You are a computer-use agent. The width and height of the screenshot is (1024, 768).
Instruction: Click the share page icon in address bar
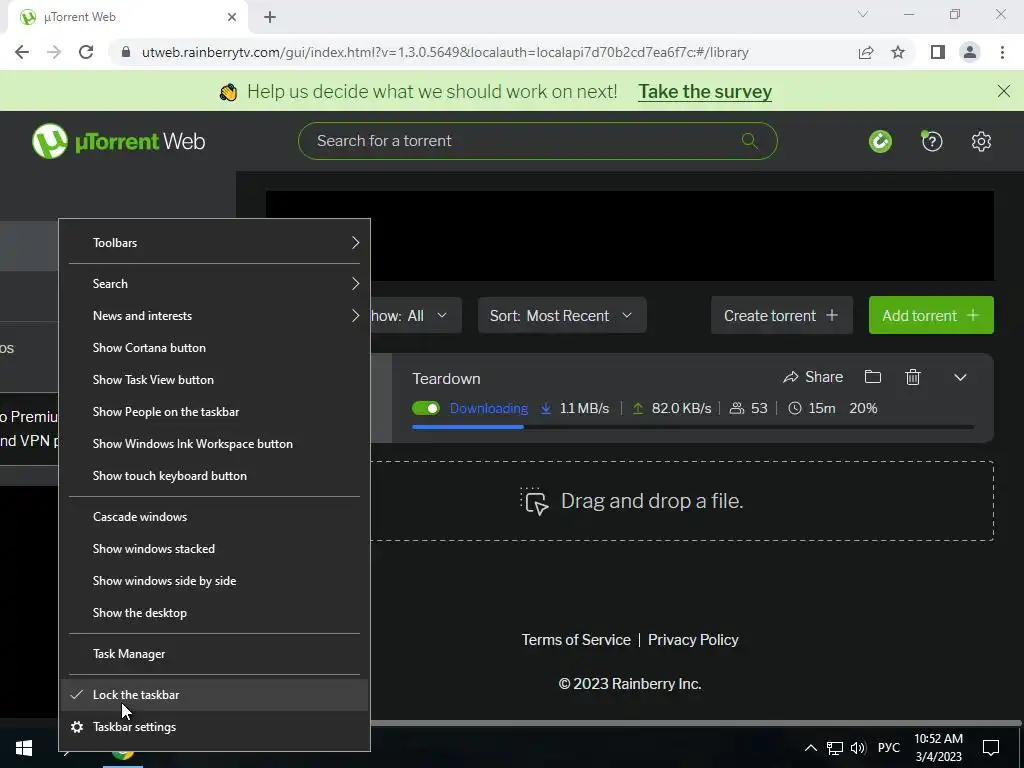coord(866,52)
